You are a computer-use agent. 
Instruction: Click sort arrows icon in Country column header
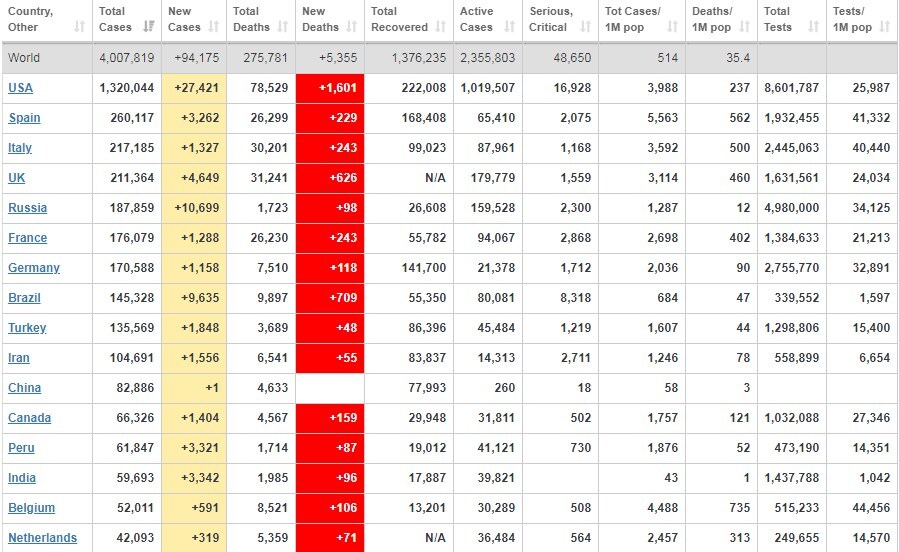click(80, 27)
